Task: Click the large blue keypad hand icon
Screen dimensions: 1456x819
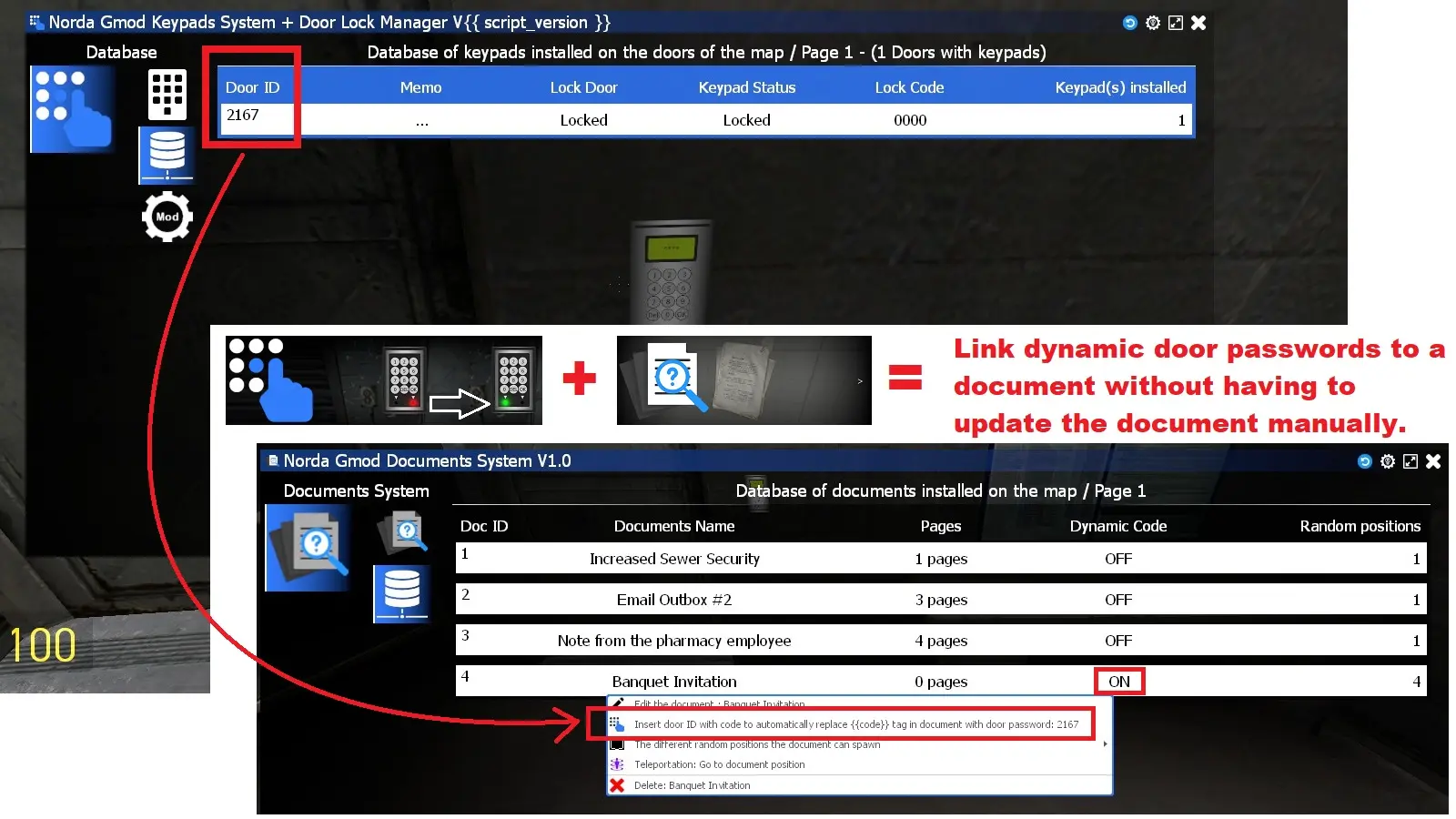Action: (x=71, y=108)
